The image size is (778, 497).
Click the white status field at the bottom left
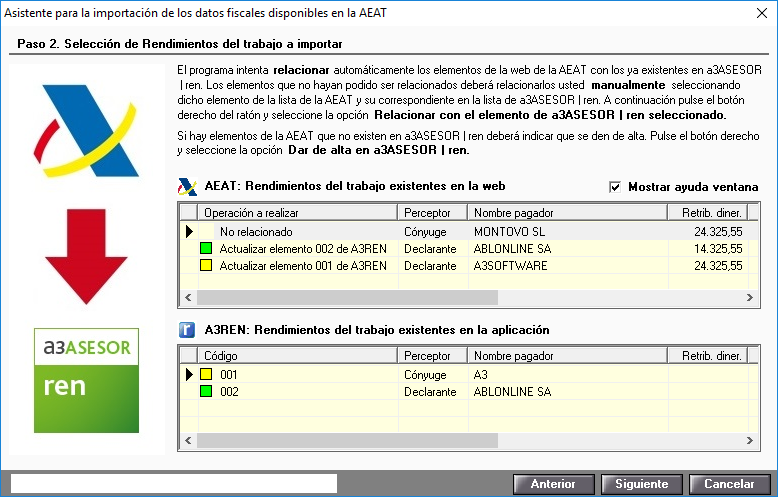point(174,484)
